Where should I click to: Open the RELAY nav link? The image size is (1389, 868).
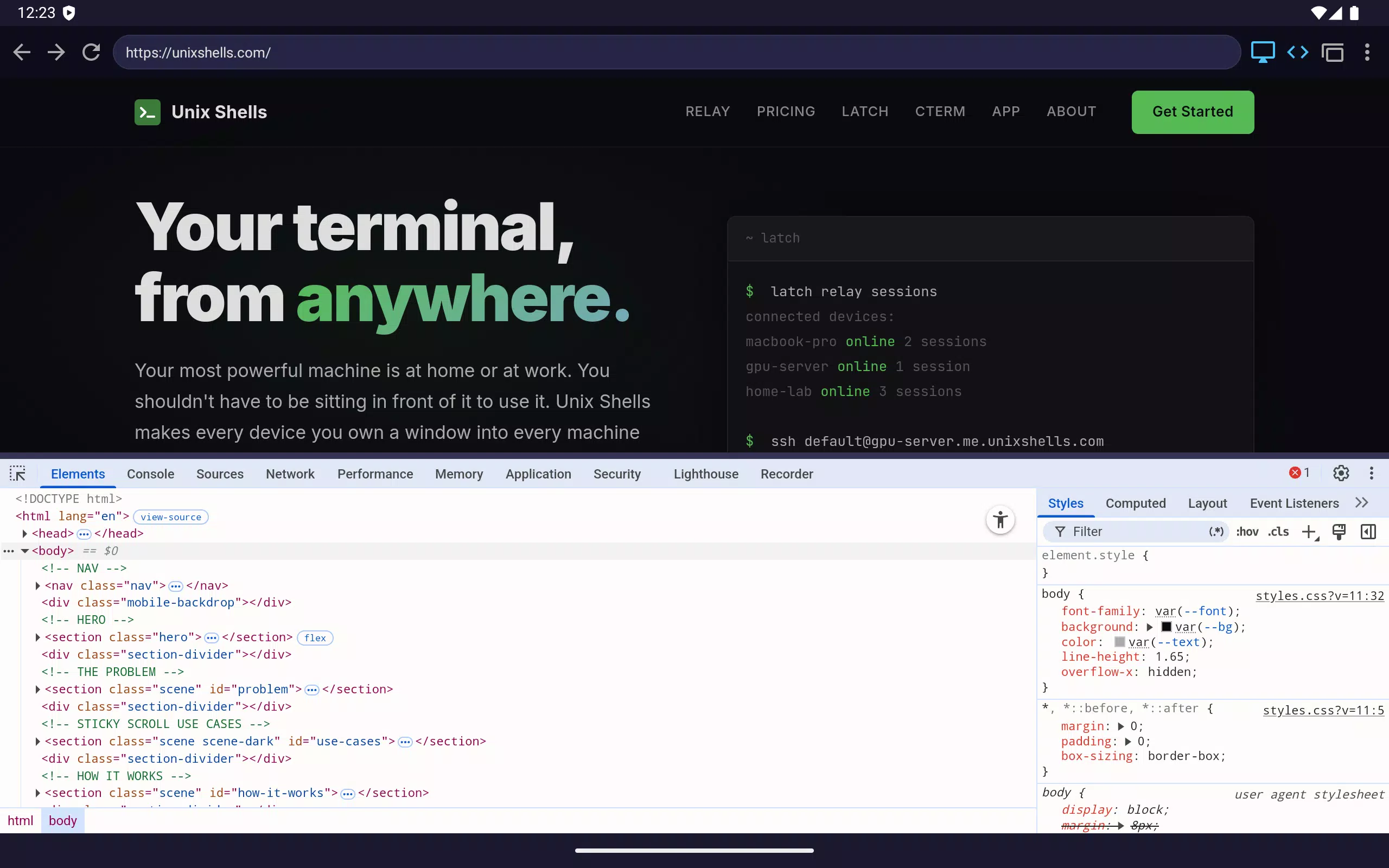coord(708,111)
